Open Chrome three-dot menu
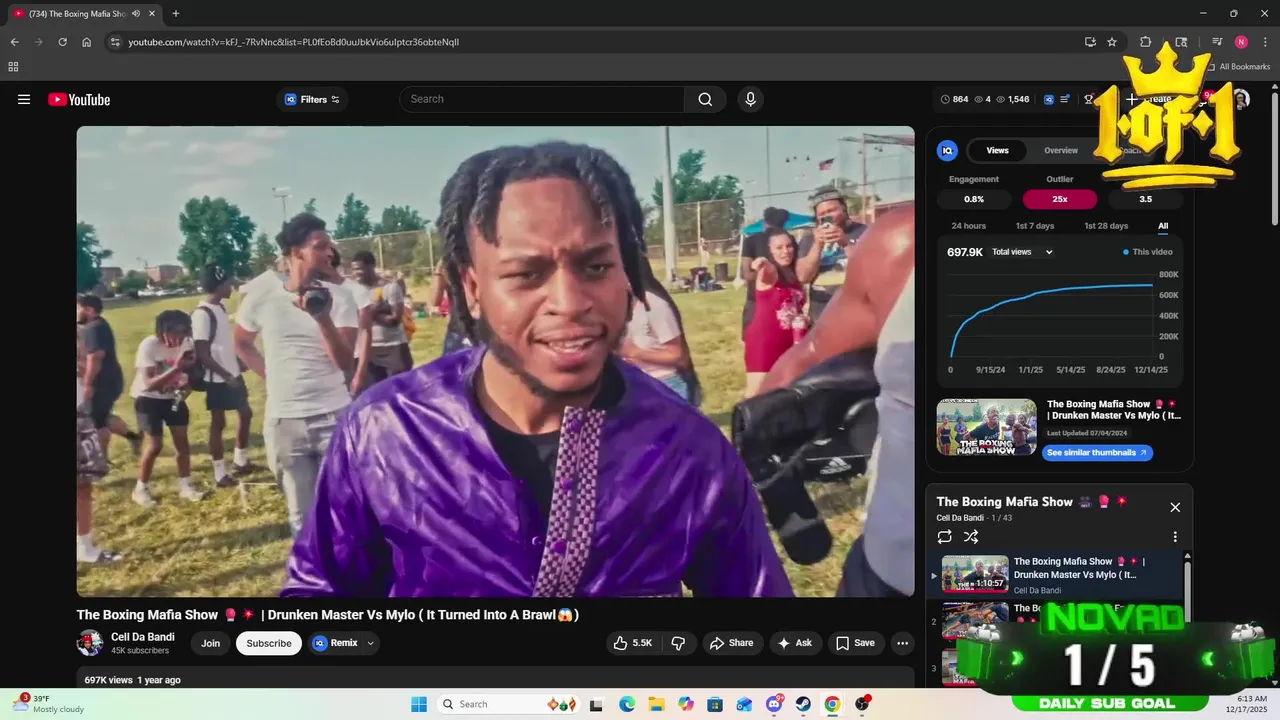The width and height of the screenshot is (1280, 720). point(1266,42)
